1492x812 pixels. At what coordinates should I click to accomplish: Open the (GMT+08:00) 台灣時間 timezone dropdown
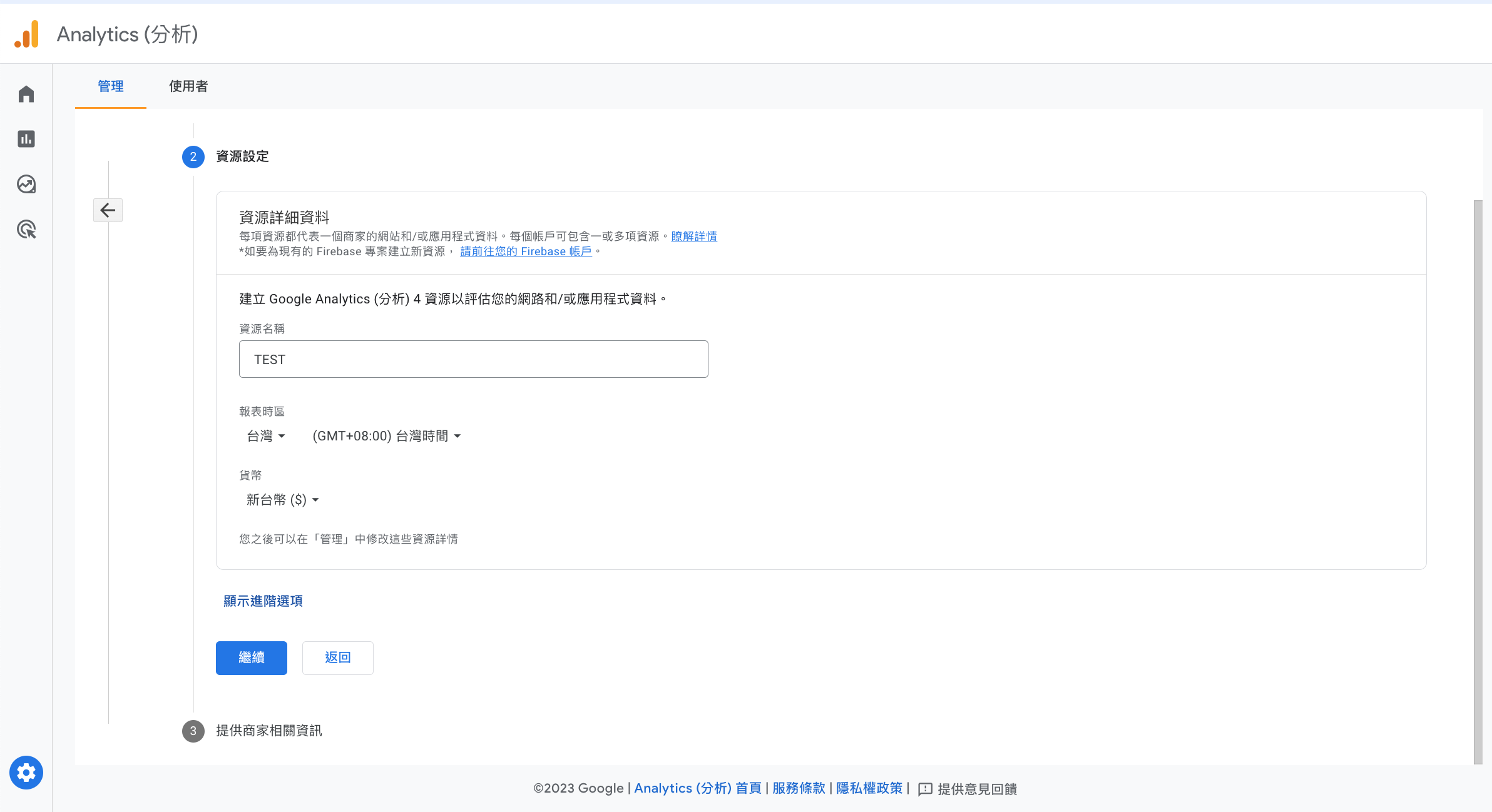tap(386, 436)
